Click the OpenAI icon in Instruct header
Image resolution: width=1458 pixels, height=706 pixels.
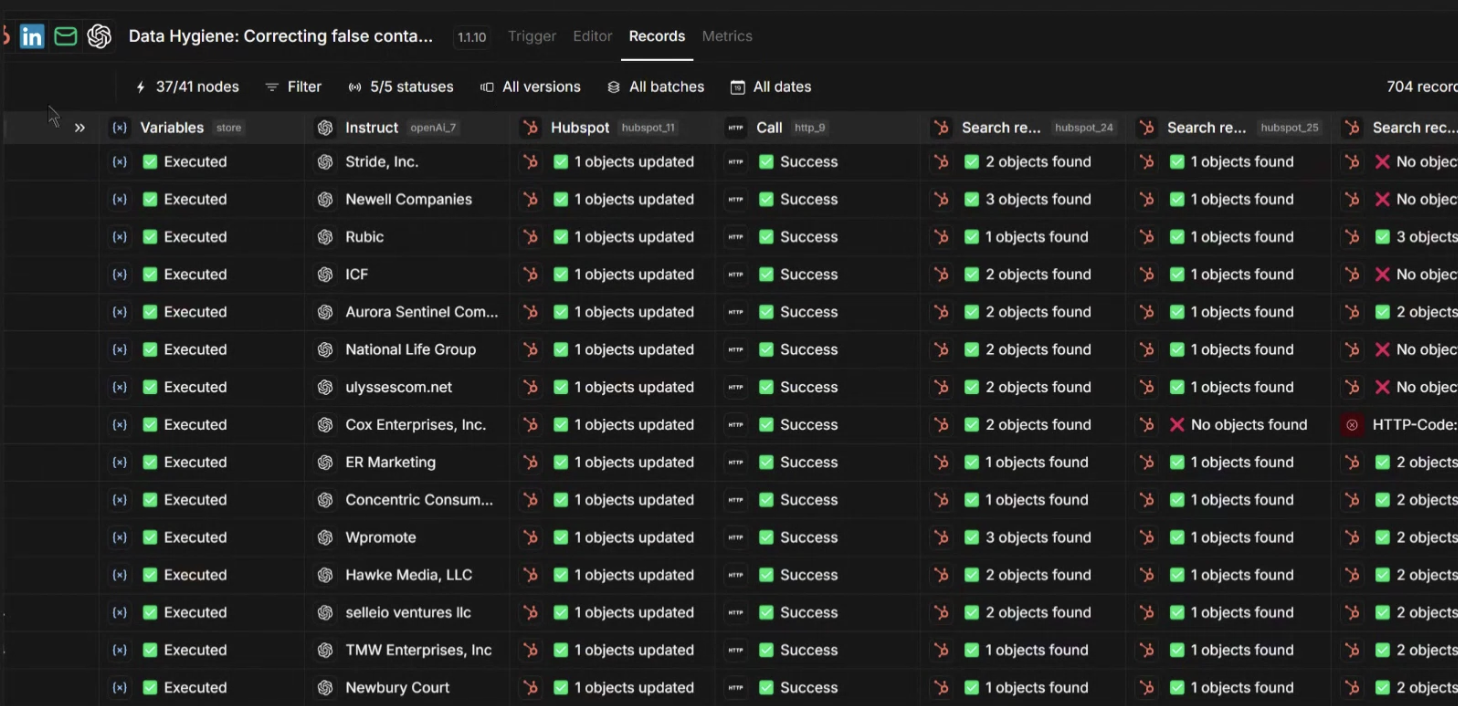coord(325,128)
